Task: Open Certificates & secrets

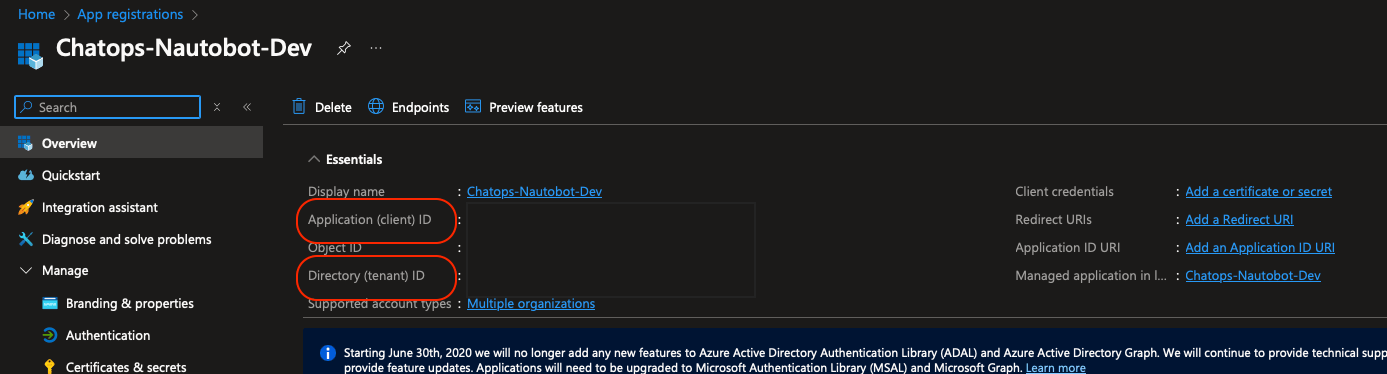Action: (126, 367)
